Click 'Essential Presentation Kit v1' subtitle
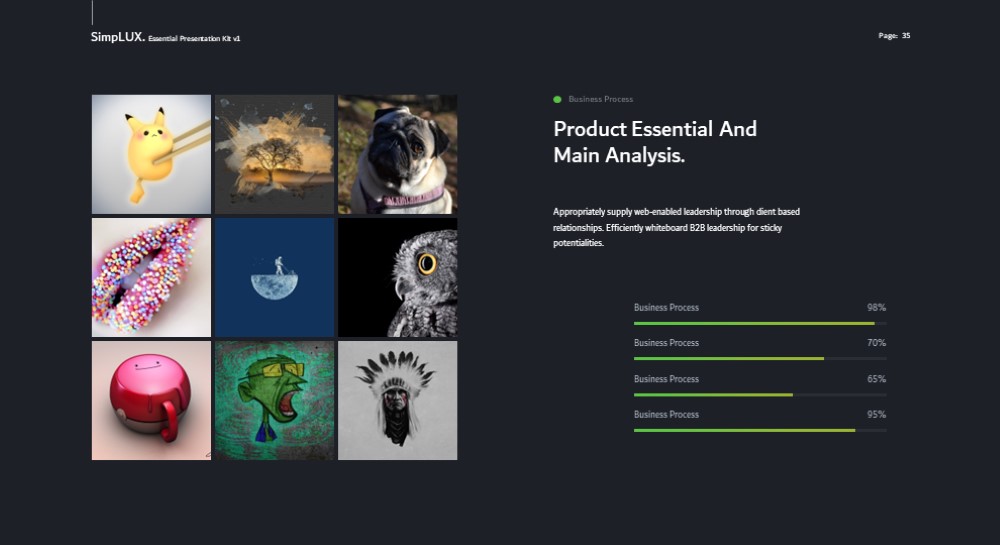The width and height of the screenshot is (1000, 545). (x=195, y=39)
